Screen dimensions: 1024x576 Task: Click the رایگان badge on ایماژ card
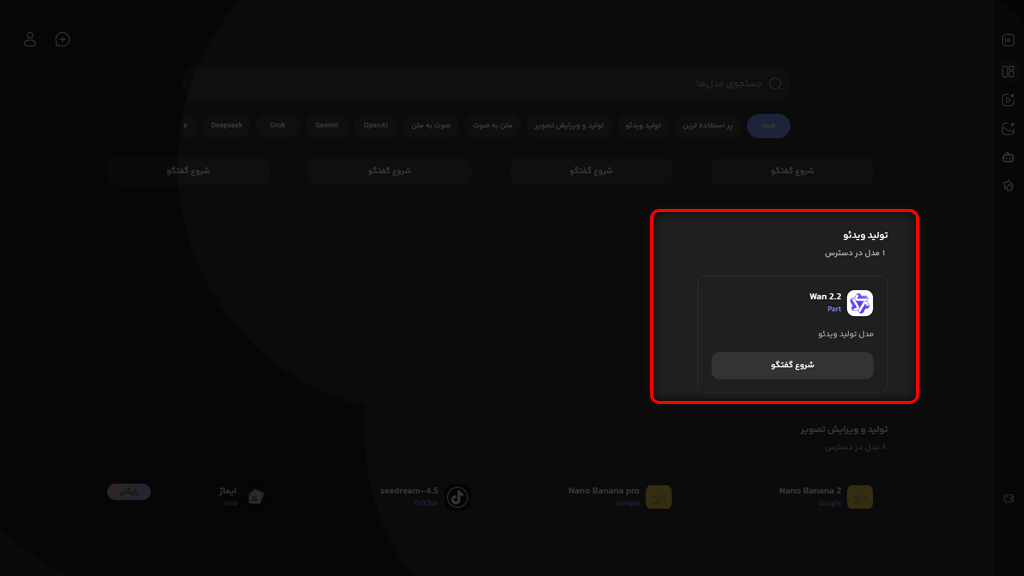pyautogui.click(x=129, y=492)
